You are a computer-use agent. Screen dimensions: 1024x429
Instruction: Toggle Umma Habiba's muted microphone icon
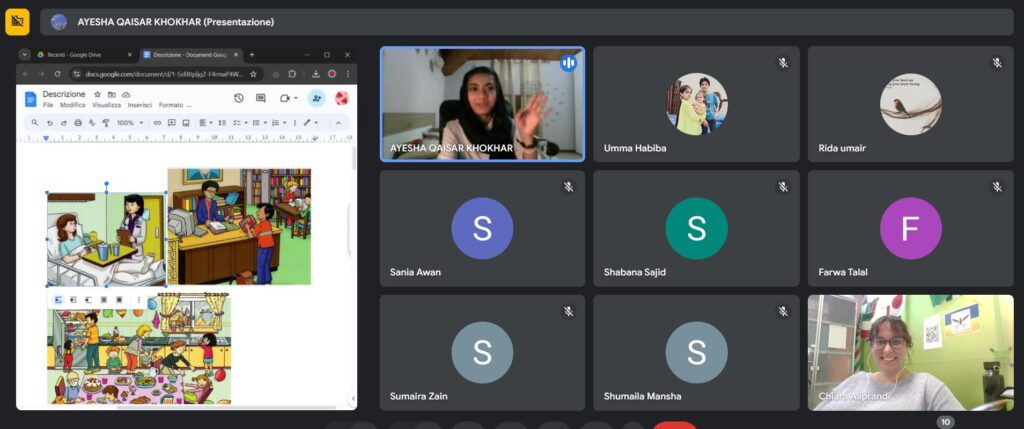783,63
